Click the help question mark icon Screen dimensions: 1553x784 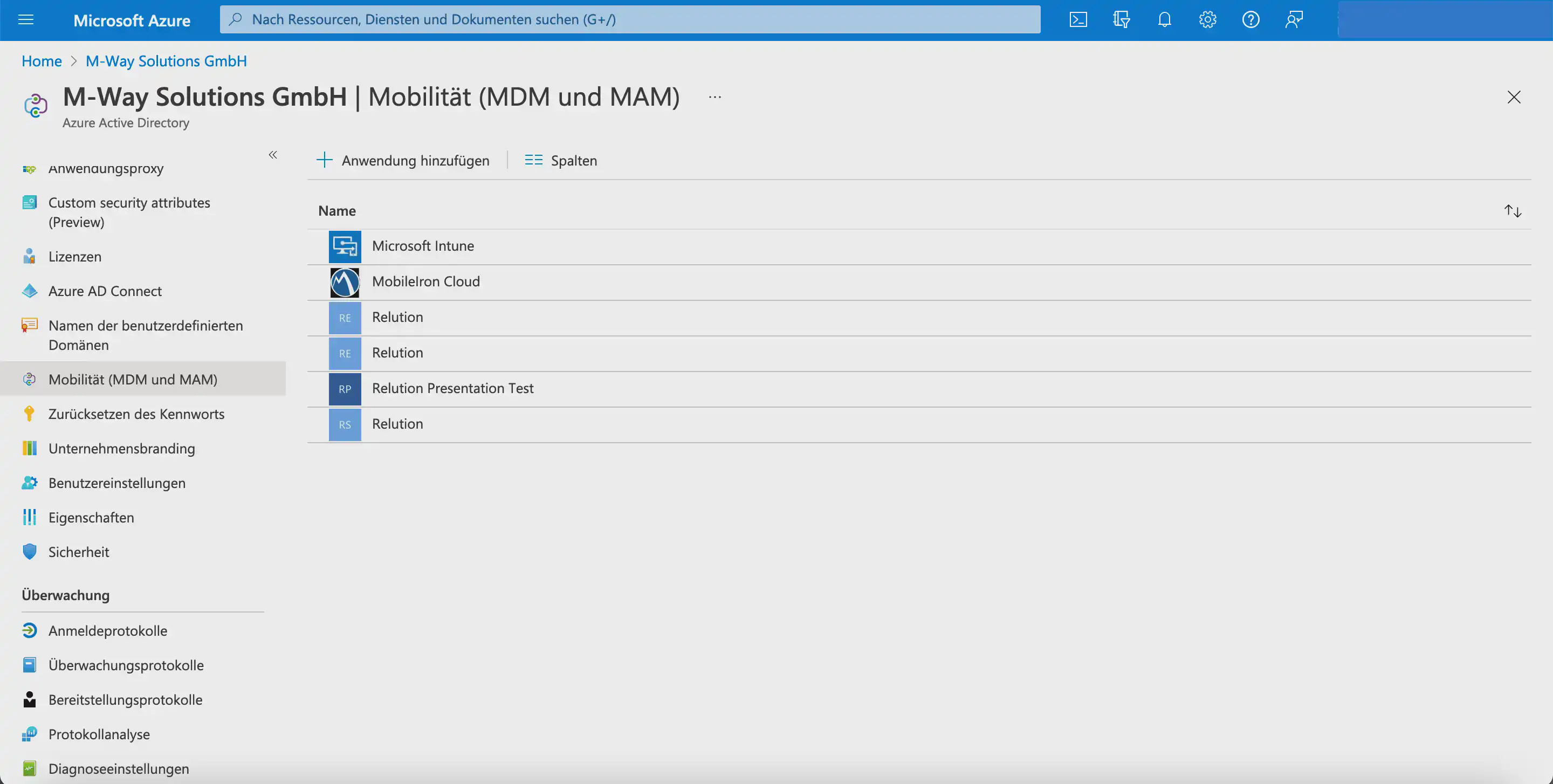point(1250,20)
